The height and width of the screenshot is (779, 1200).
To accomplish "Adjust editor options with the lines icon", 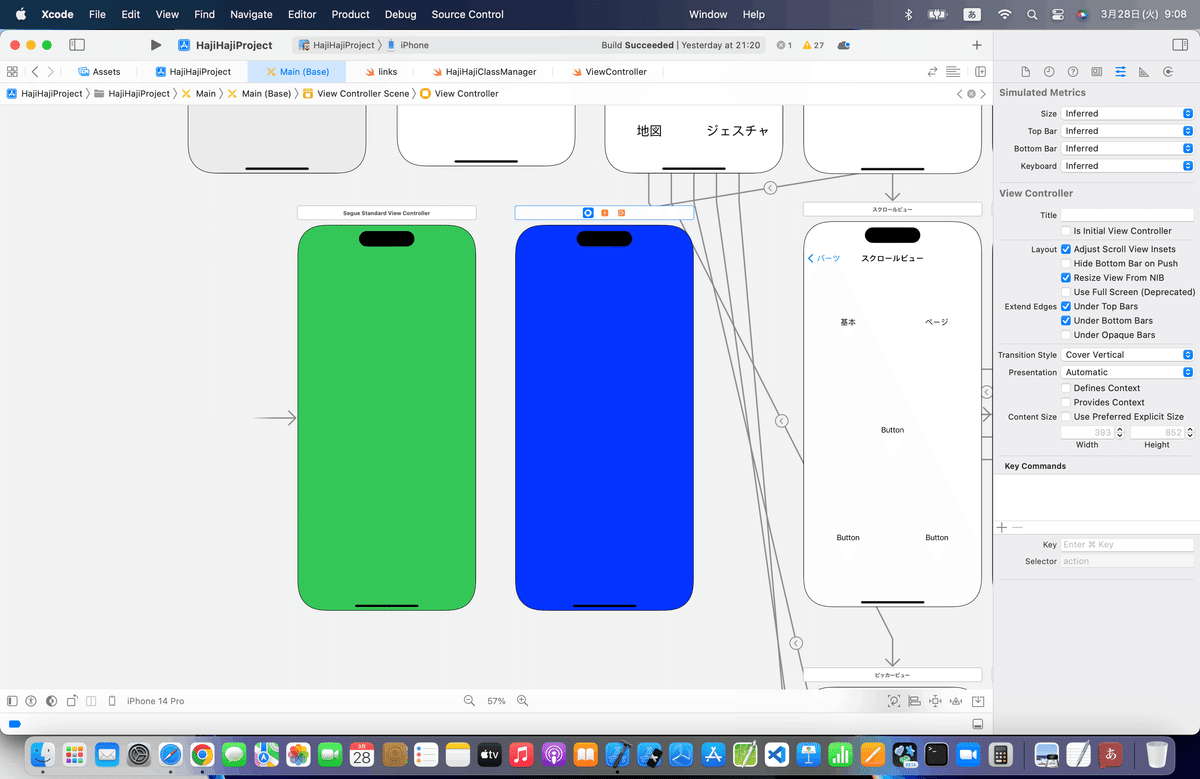I will (953, 72).
